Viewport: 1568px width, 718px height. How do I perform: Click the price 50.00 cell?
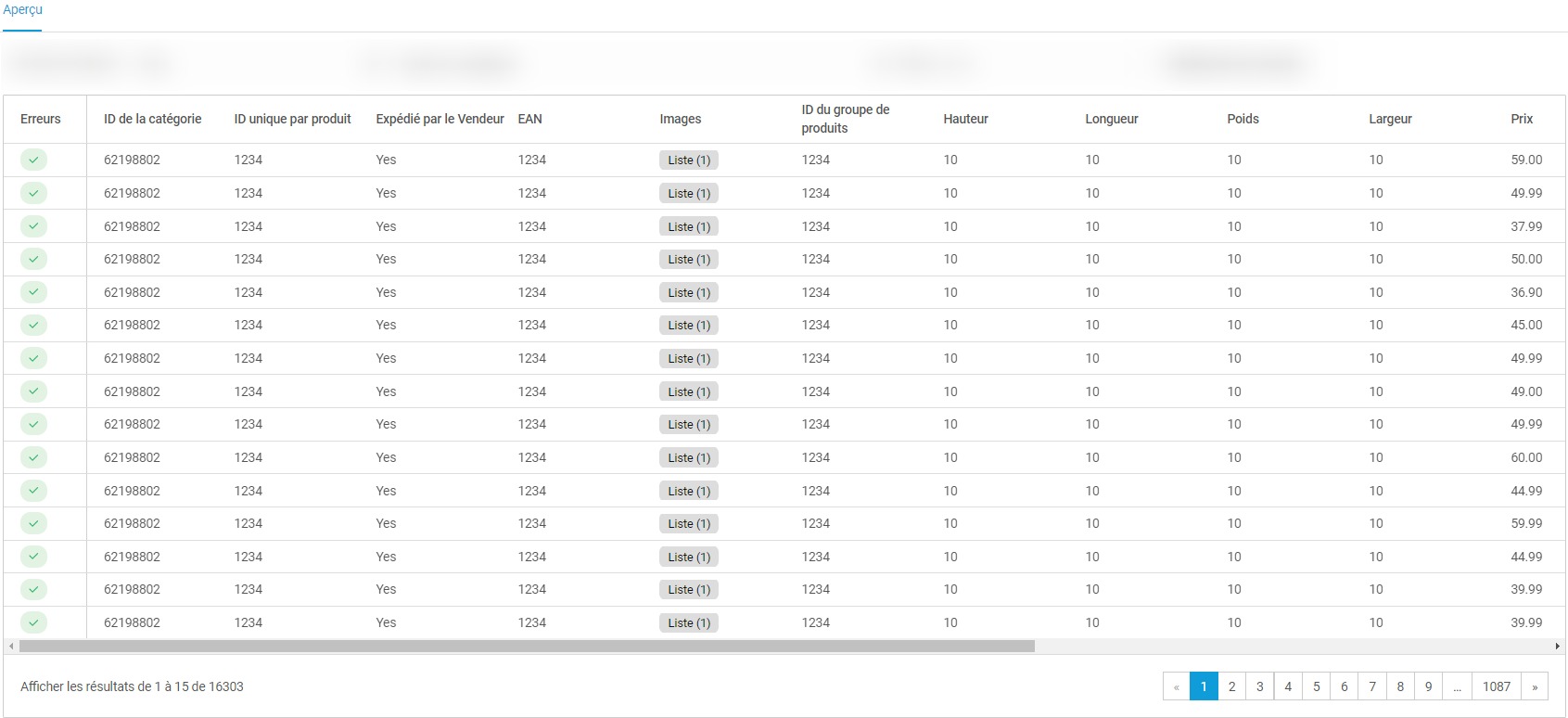pyautogui.click(x=1527, y=259)
